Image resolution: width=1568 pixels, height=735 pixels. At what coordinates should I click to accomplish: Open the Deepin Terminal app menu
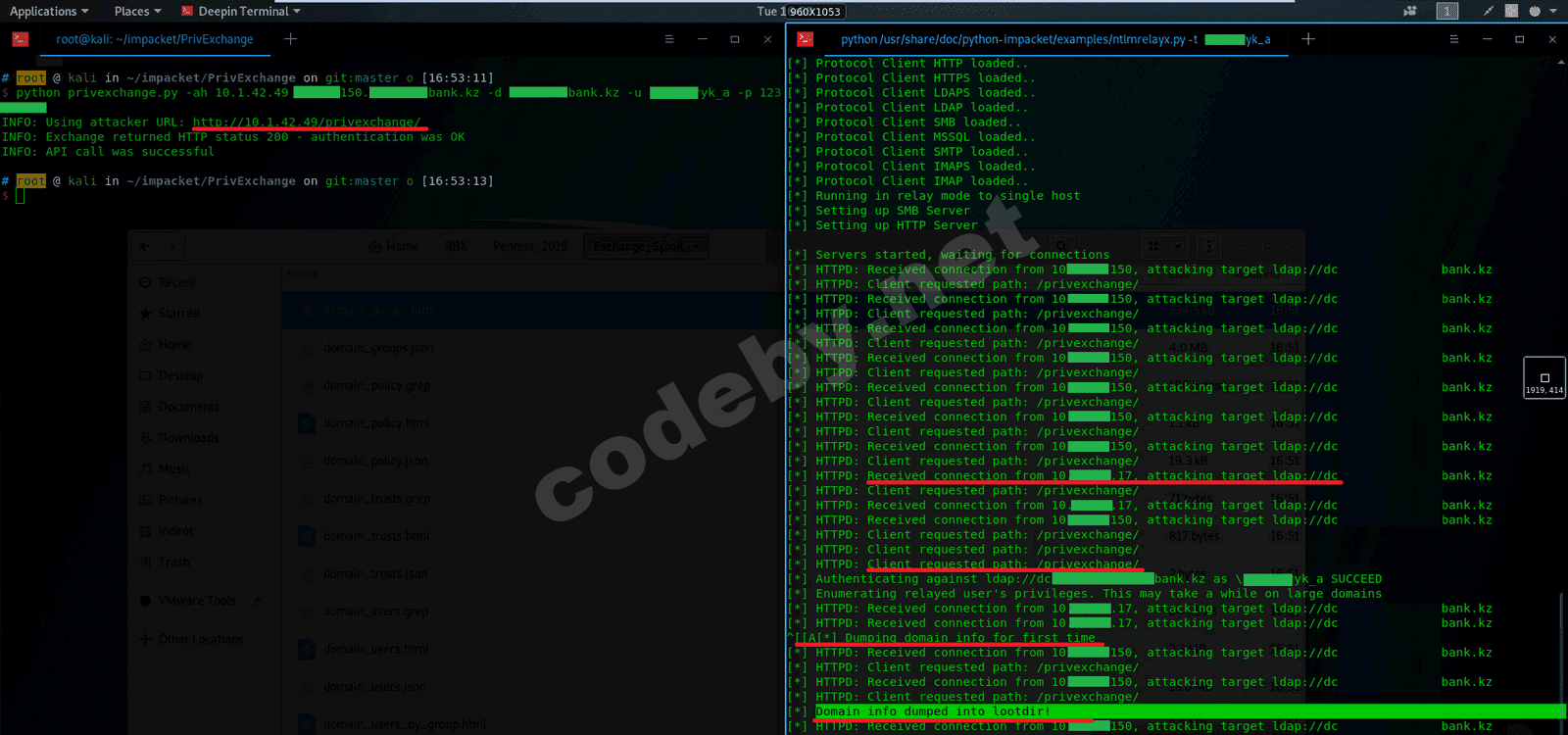coord(241,12)
